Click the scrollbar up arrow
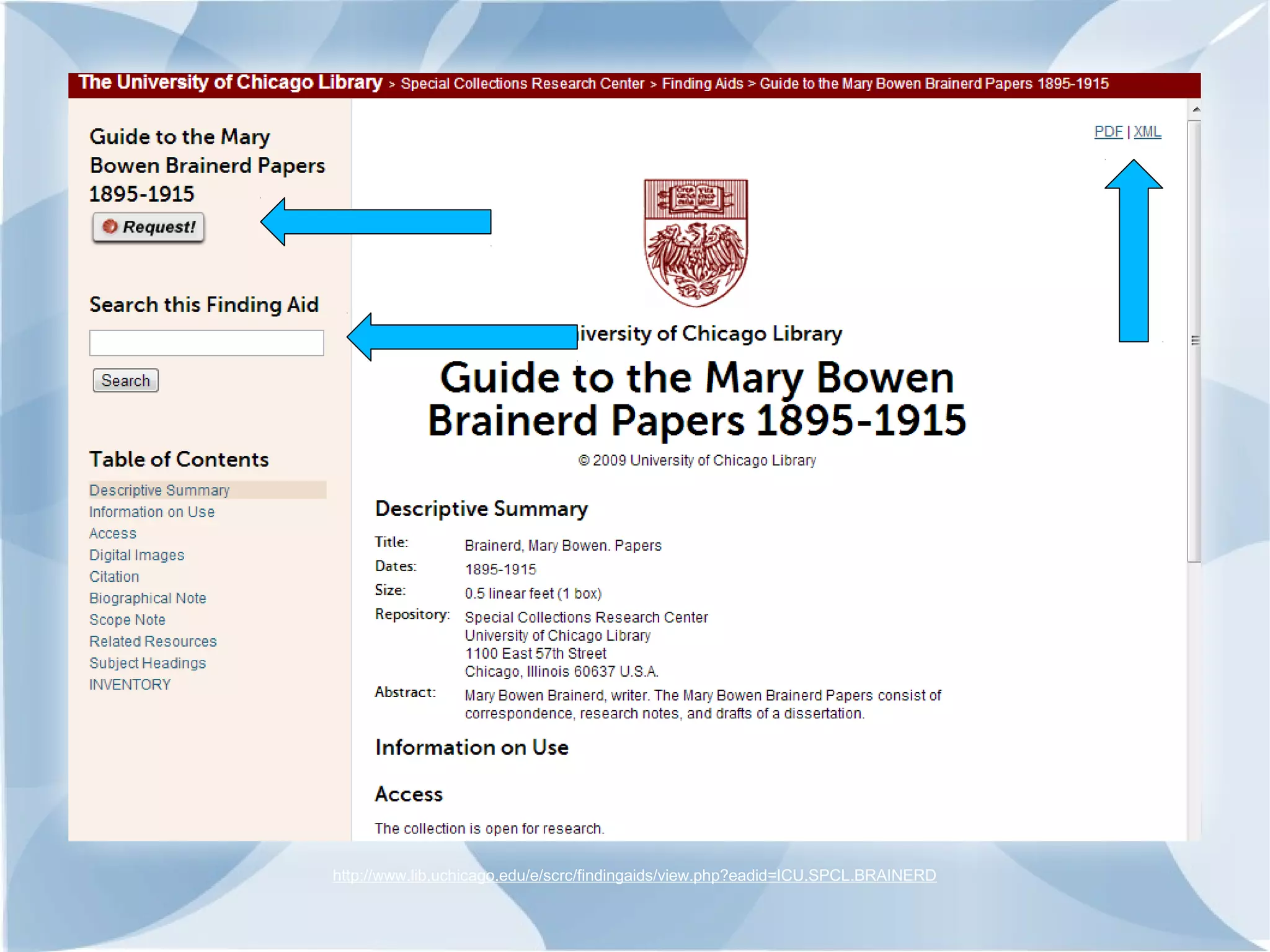The width and height of the screenshot is (1270, 952). click(1196, 109)
